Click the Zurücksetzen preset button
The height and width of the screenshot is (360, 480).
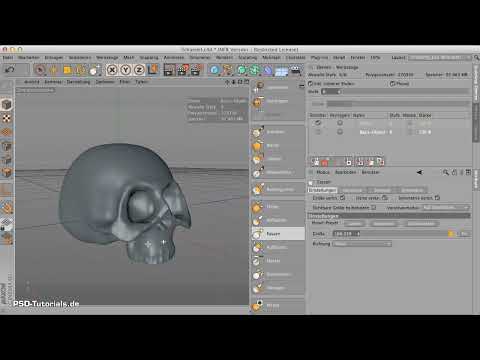pyautogui.click(x=422, y=223)
